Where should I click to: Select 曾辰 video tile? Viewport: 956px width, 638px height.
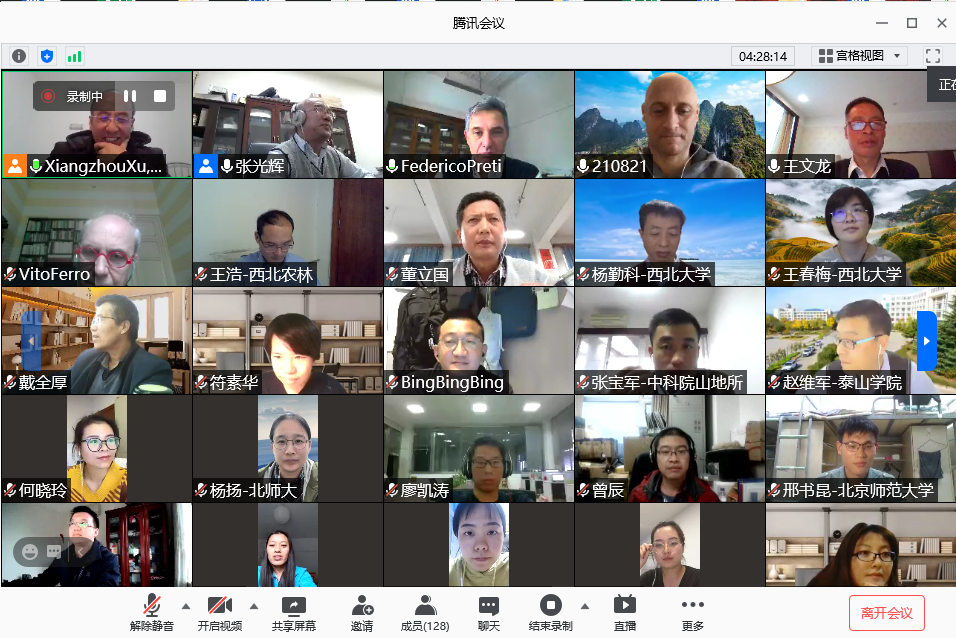tap(669, 448)
